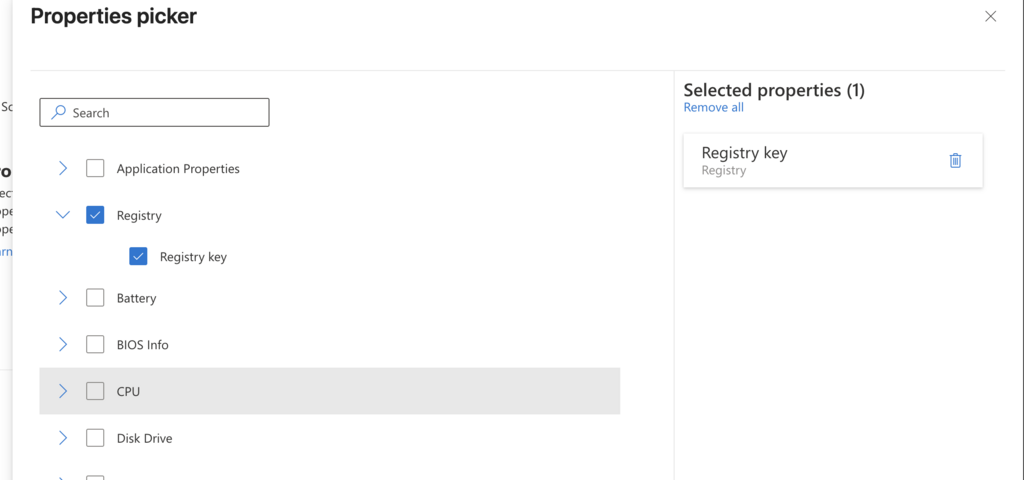This screenshot has height=480, width=1024.
Task: Expand the BIOS Info category
Action: [63, 344]
